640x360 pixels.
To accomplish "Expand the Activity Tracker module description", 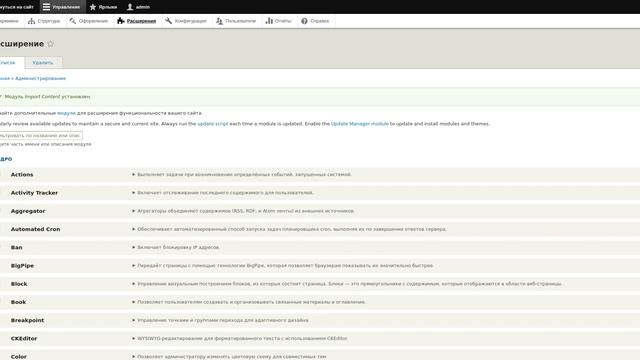I will pos(222,193).
